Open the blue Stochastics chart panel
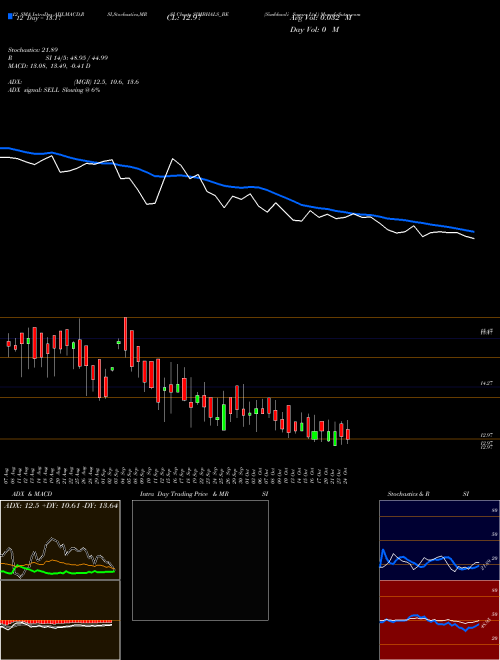Screen dimensions: 500x660 coord(439,540)
